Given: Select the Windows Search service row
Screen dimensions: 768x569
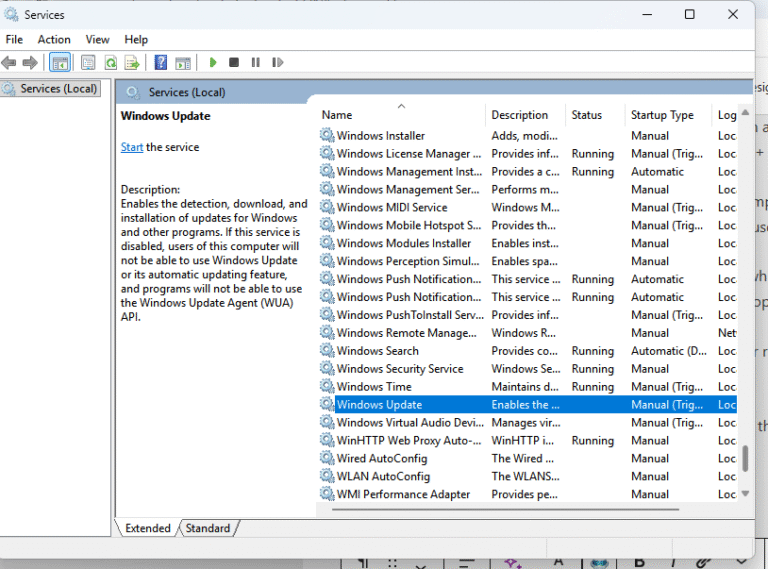Looking at the screenshot, I should point(378,351).
